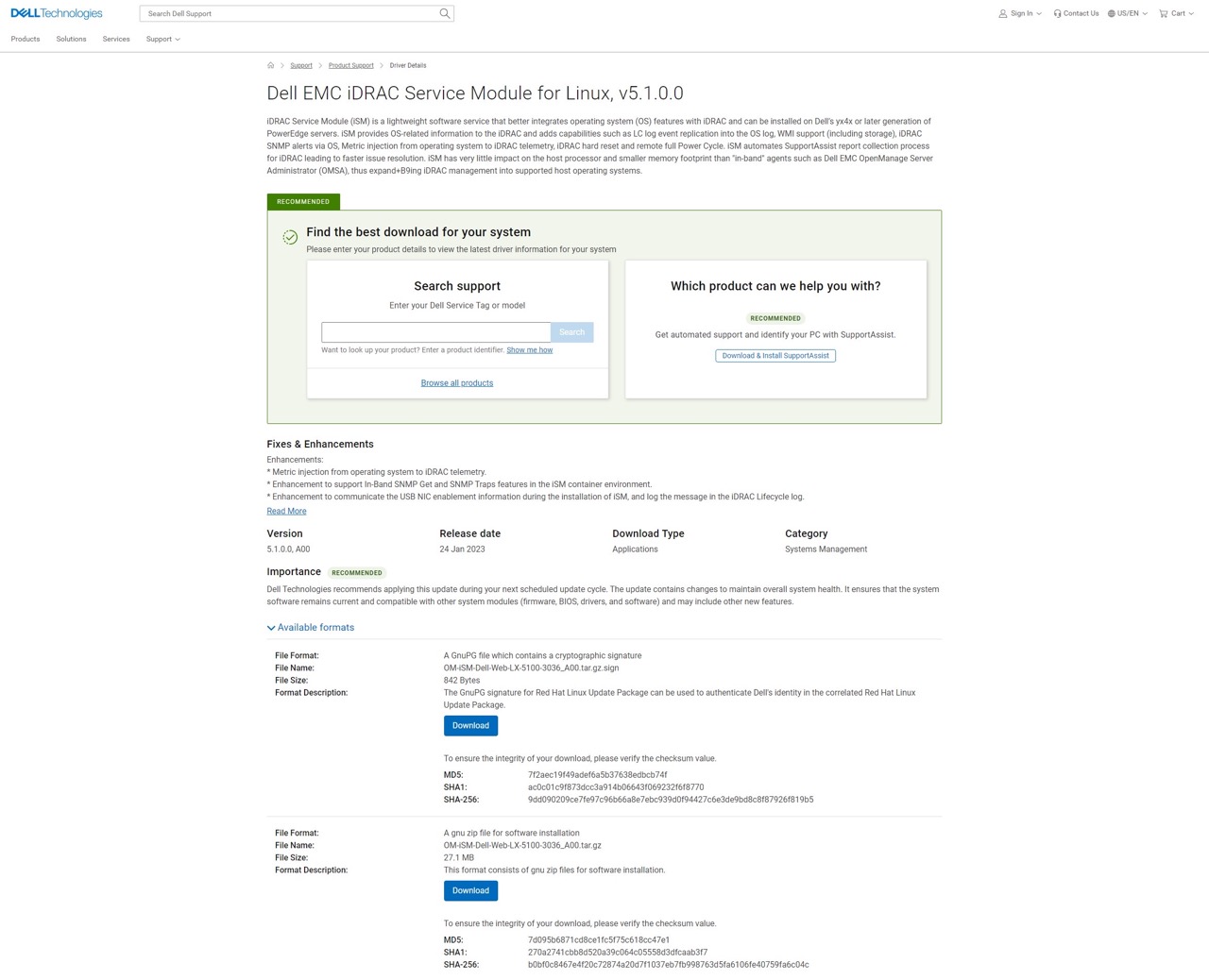Download the 27.1 MB tar.gz file
1209x980 pixels.
click(x=470, y=891)
